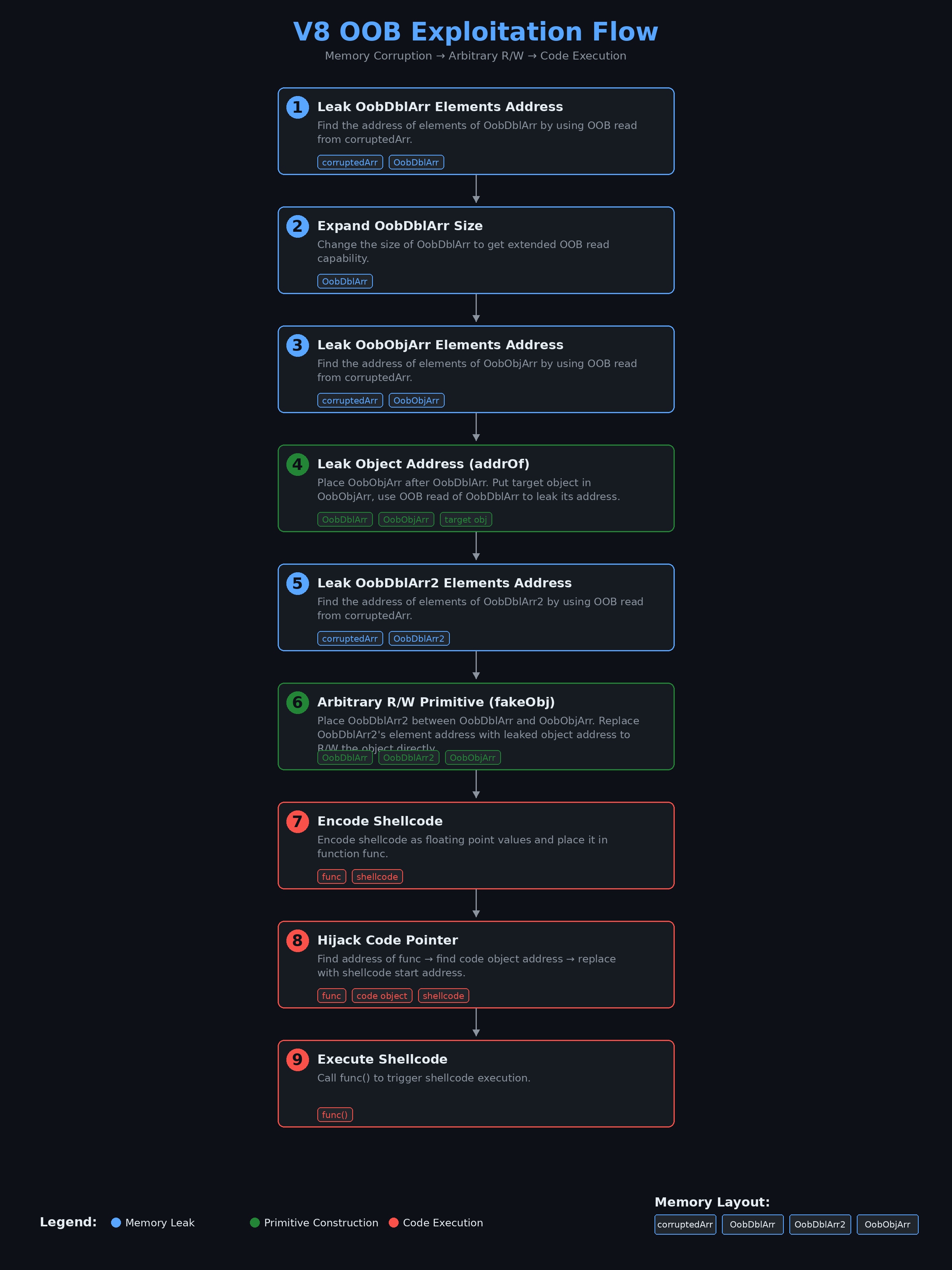Select the step 3 numbered badge
This screenshot has width=952, height=1270.
point(297,345)
